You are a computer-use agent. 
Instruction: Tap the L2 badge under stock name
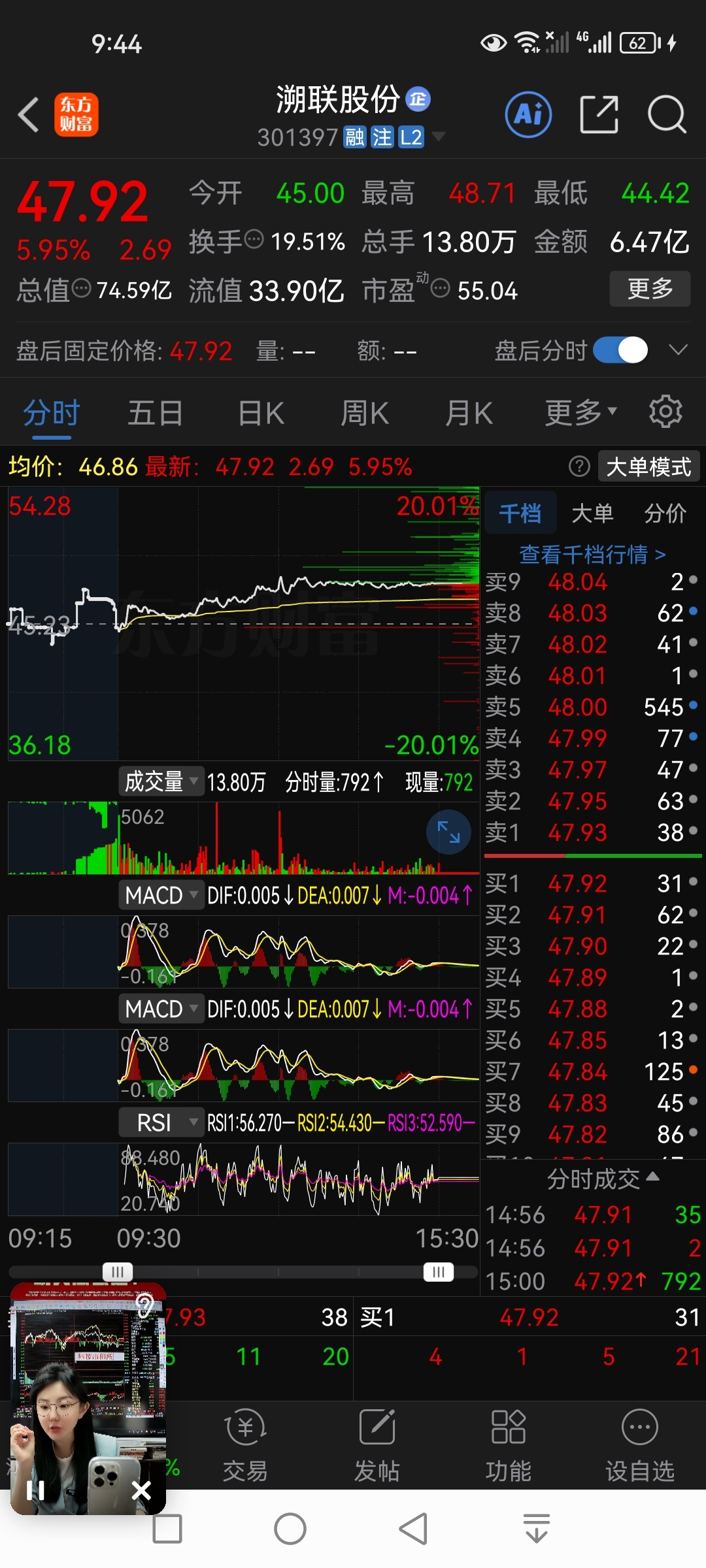[x=411, y=137]
